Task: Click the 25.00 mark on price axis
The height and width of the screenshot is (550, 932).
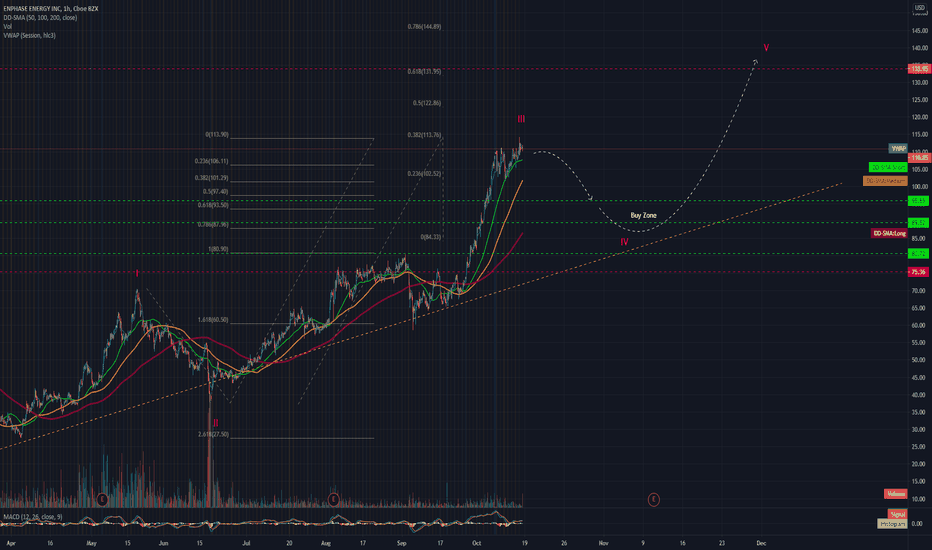Action: (x=920, y=447)
